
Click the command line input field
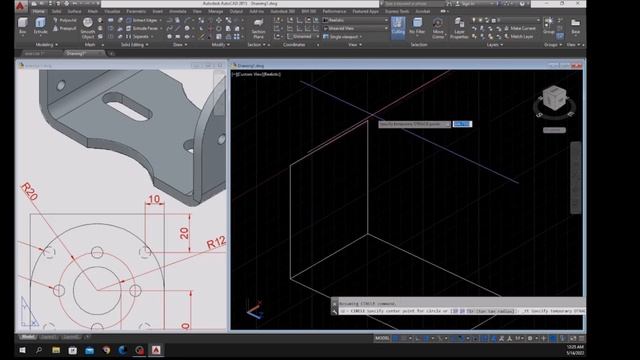462,311
